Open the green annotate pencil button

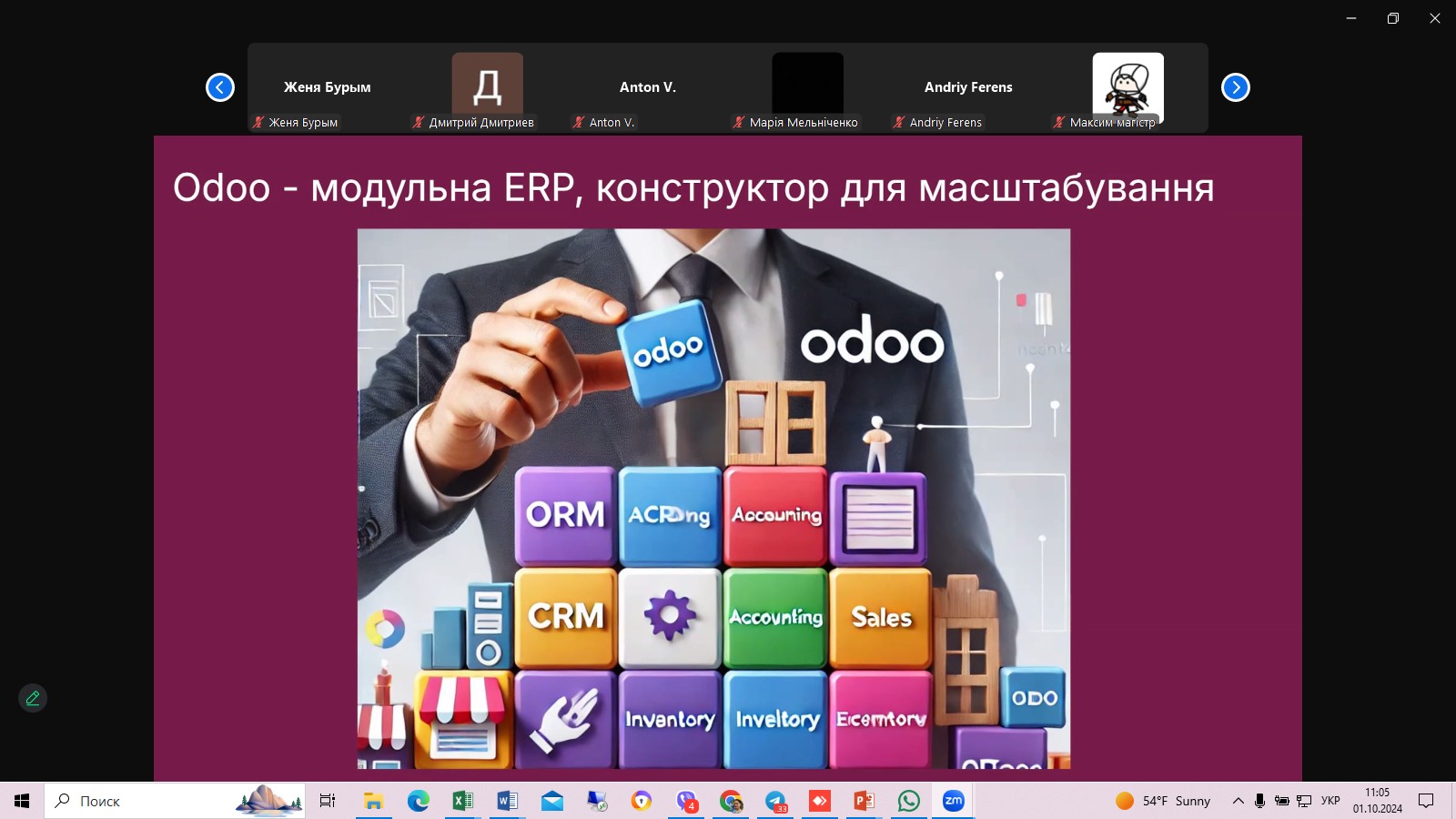[x=33, y=698]
